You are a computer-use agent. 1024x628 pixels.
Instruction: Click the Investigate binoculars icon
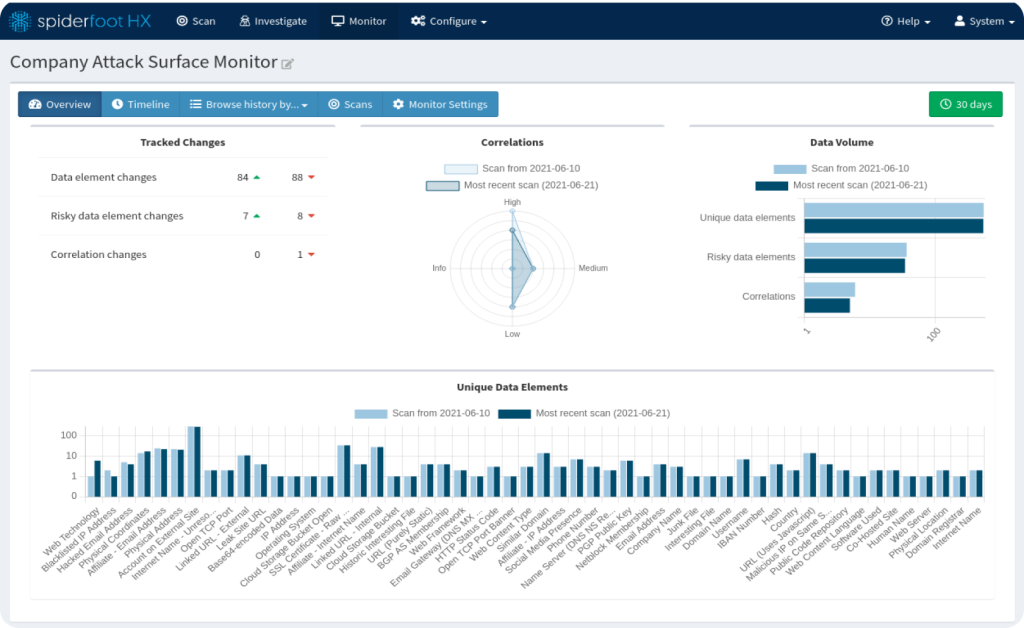click(x=245, y=21)
